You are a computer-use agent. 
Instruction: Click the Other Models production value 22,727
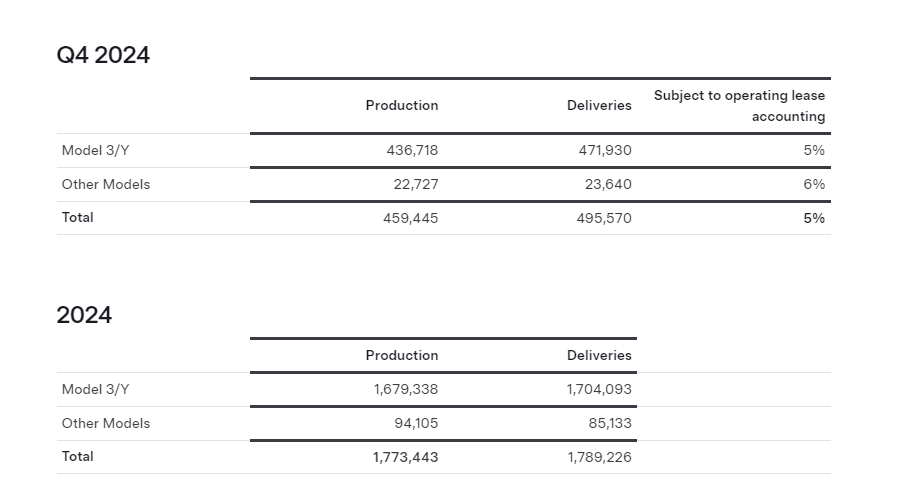tap(416, 185)
